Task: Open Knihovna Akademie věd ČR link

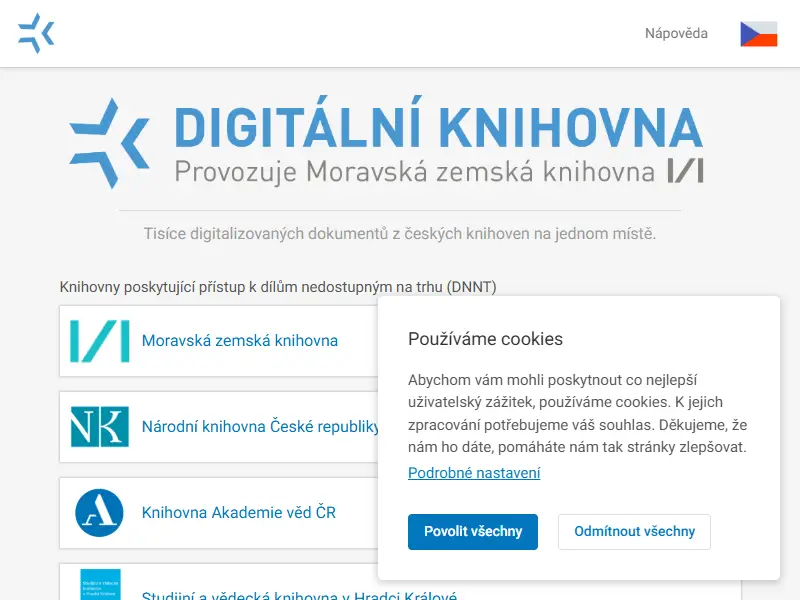Action: pyautogui.click(x=239, y=513)
